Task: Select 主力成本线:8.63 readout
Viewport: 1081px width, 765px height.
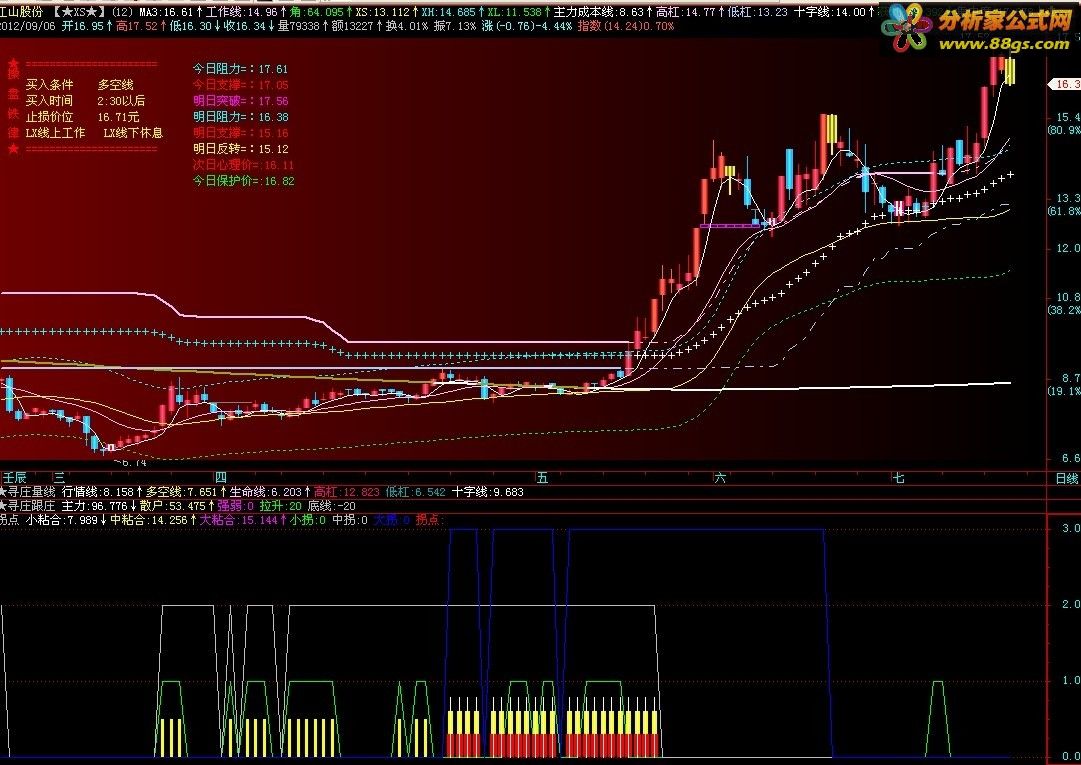Action: tap(598, 12)
